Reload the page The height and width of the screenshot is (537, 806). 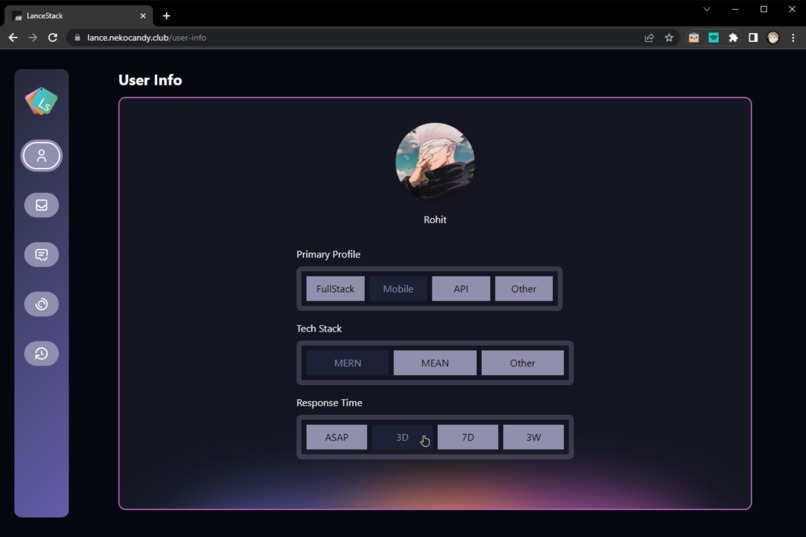point(52,38)
